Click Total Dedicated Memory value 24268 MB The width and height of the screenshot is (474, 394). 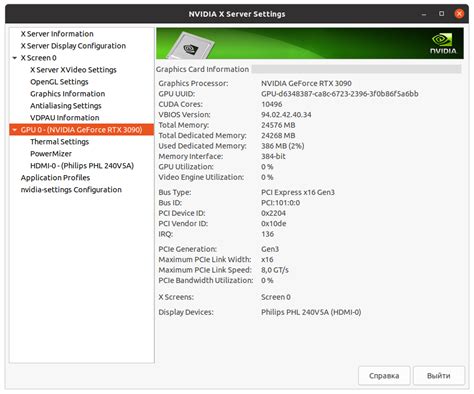(x=278, y=136)
